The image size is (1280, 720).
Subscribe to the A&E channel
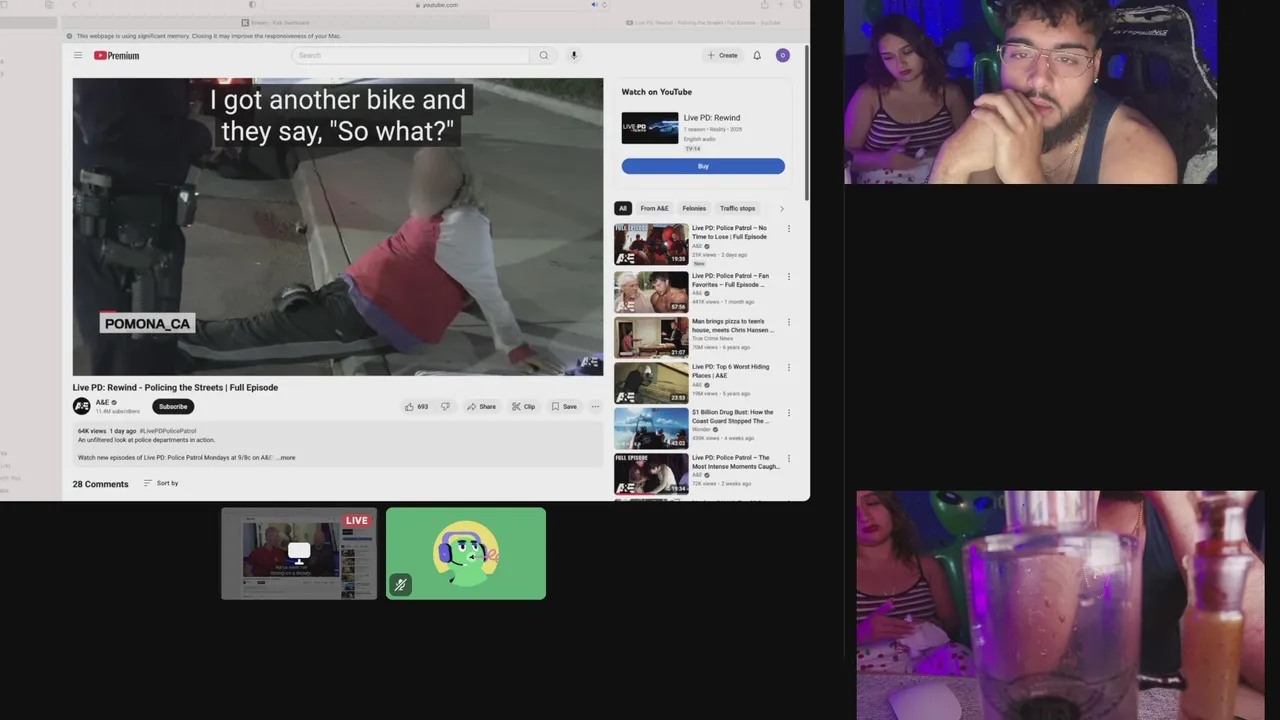click(173, 406)
